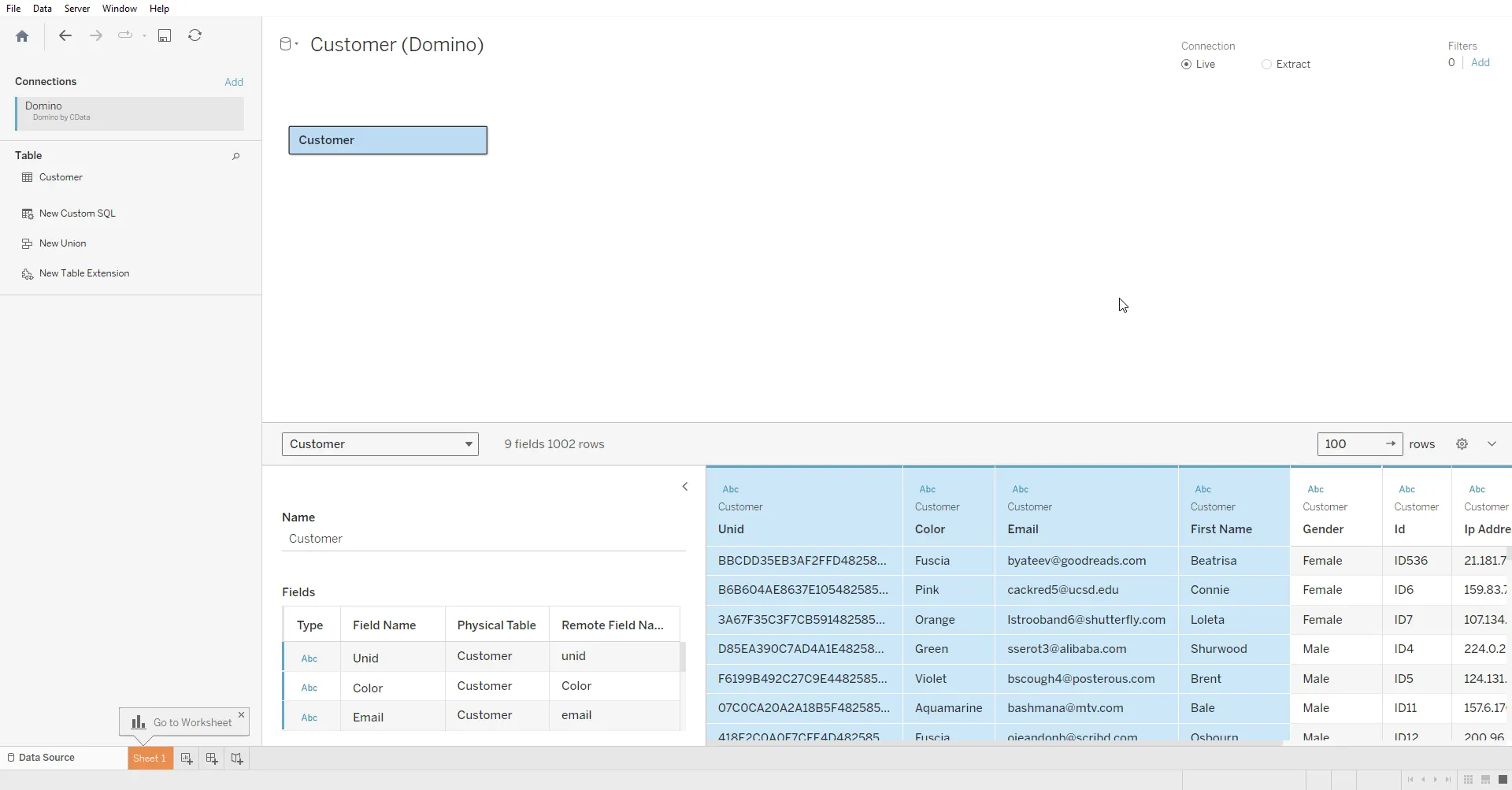1512x790 pixels.
Task: Click the Home icon in toolbar
Action: (22, 36)
